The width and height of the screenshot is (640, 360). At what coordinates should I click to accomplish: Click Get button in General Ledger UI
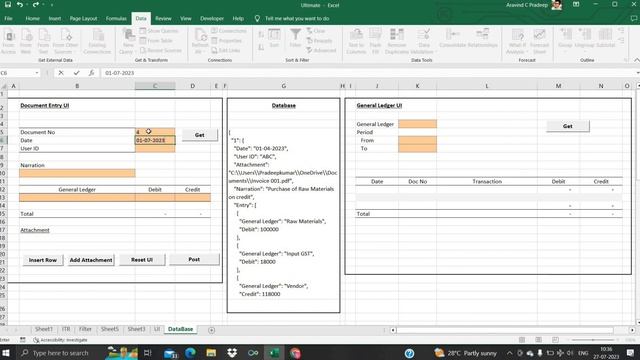pos(568,126)
